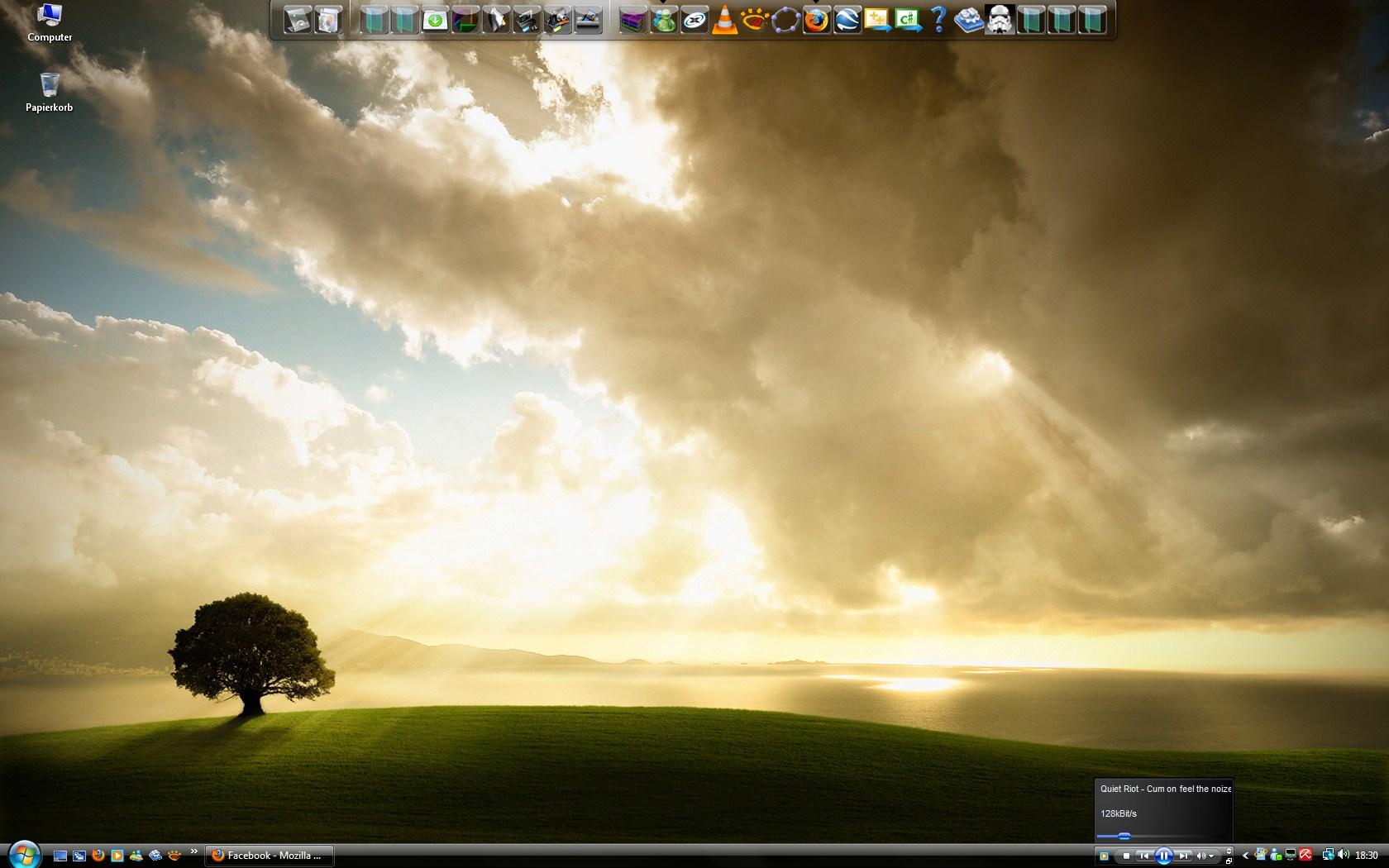Skip to the next track
Viewport: 1389px width, 868px height.
[x=1184, y=856]
